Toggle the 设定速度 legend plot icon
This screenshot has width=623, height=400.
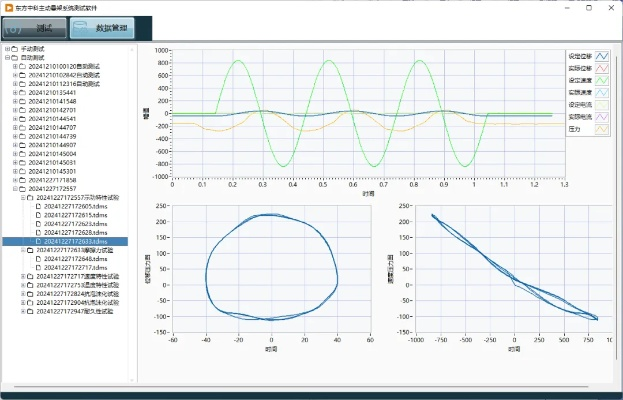point(602,80)
